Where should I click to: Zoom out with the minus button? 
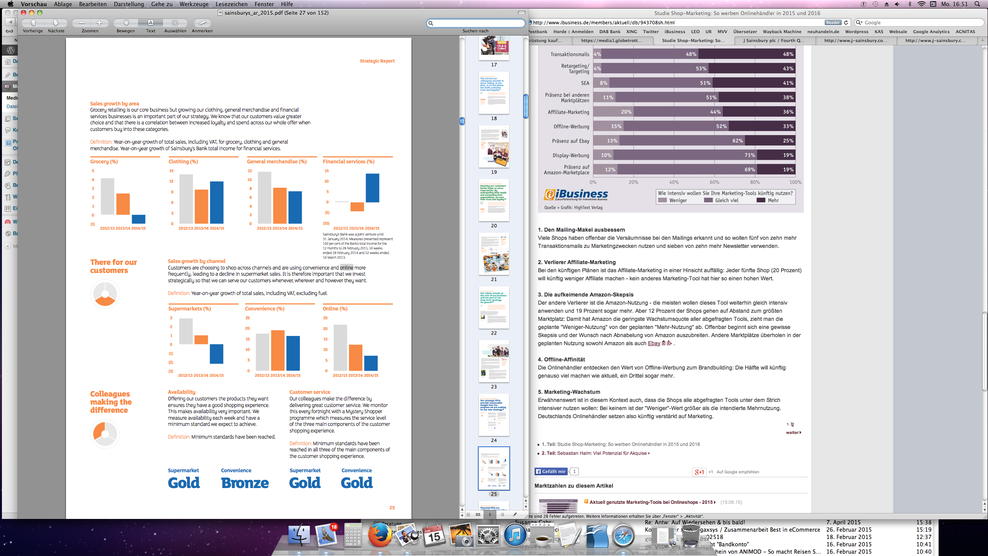(x=81, y=23)
